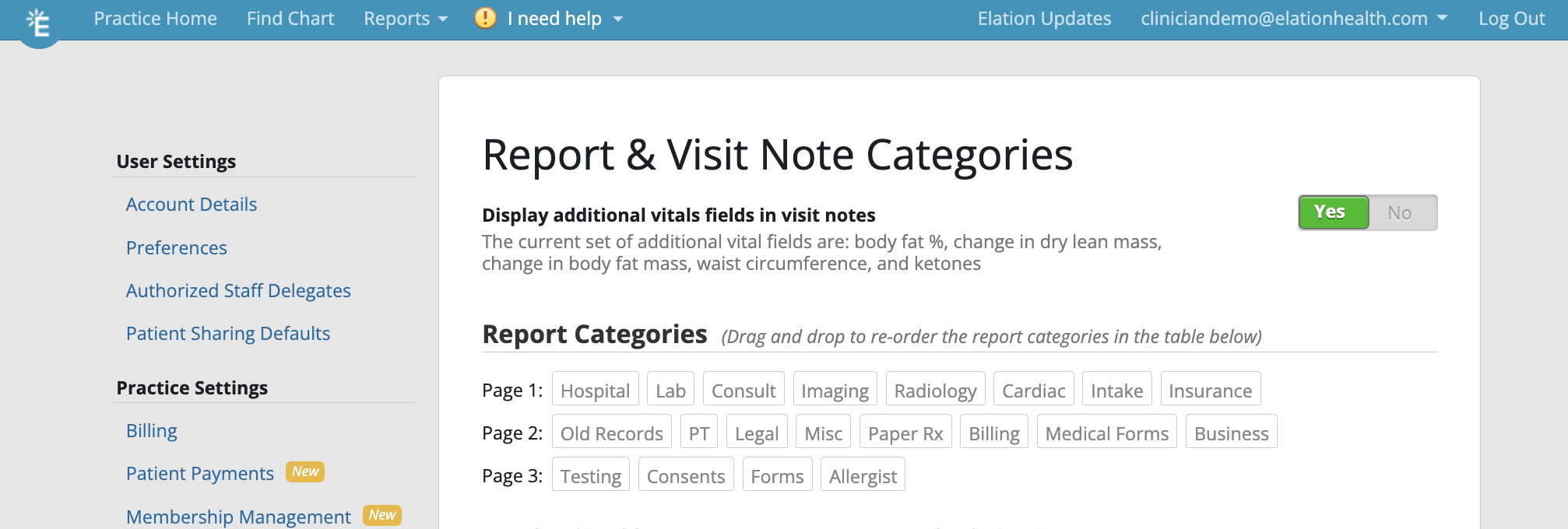
Task: Click Membership Management
Action: 237,516
